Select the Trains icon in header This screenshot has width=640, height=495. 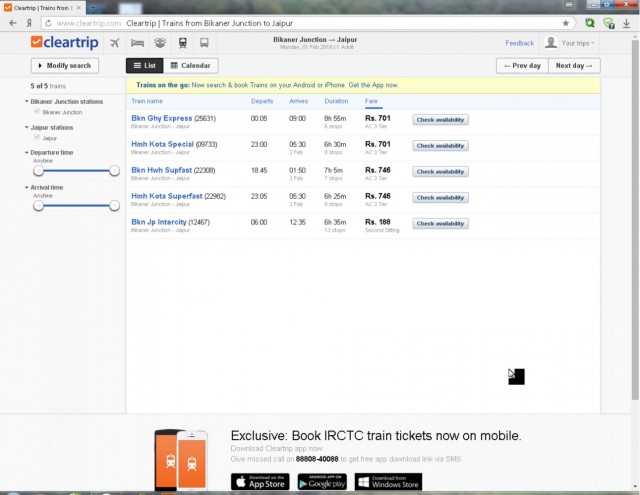pyautogui.click(x=183, y=43)
